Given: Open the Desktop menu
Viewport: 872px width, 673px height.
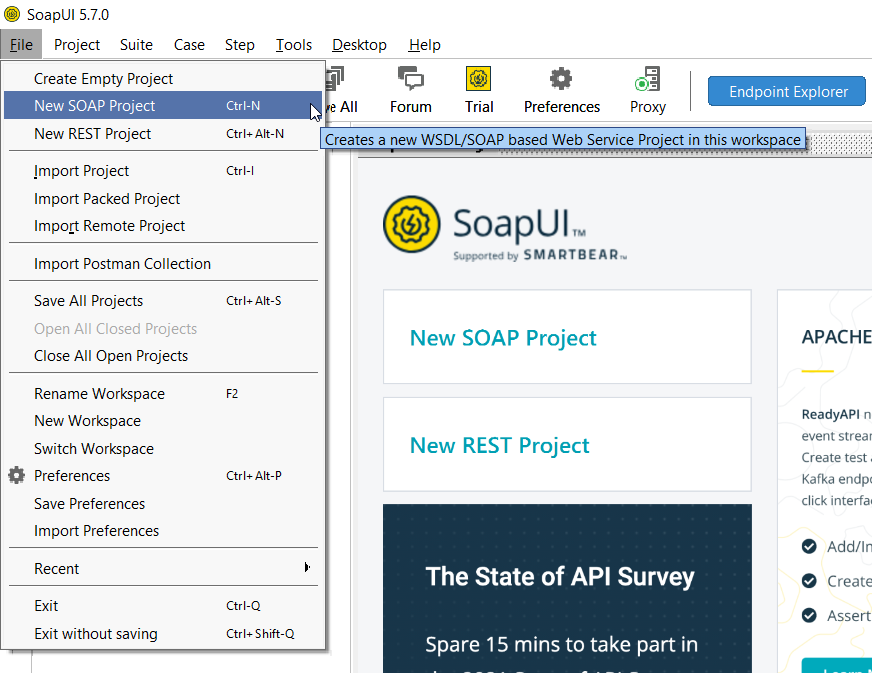Looking at the screenshot, I should point(359,44).
